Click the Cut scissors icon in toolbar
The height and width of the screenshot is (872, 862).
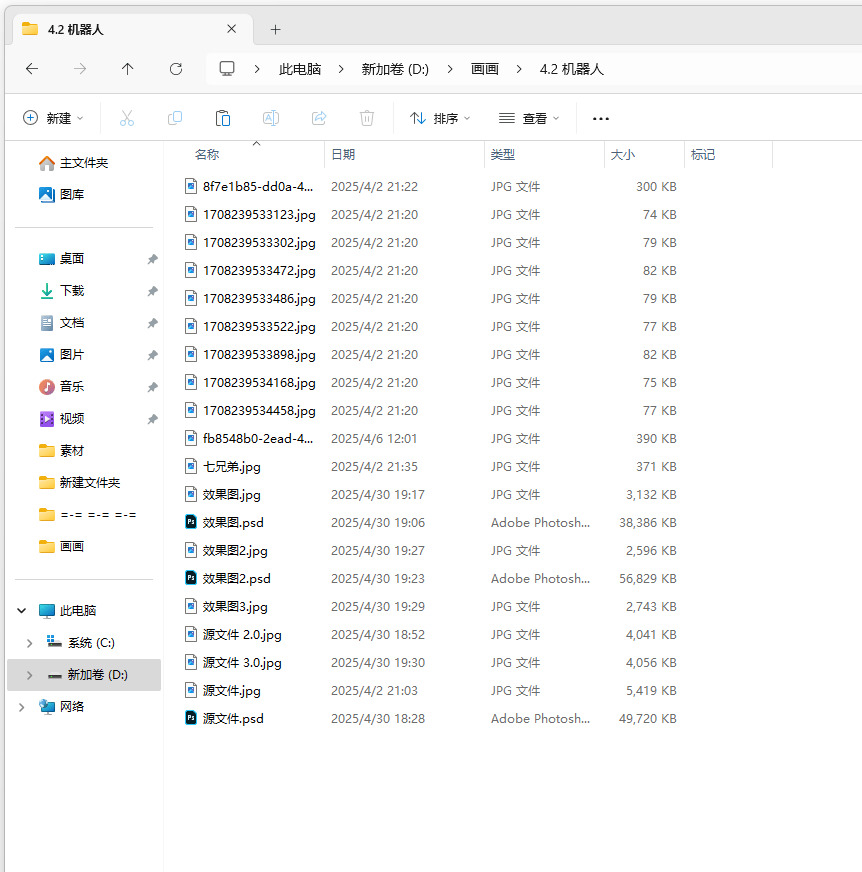pos(127,118)
